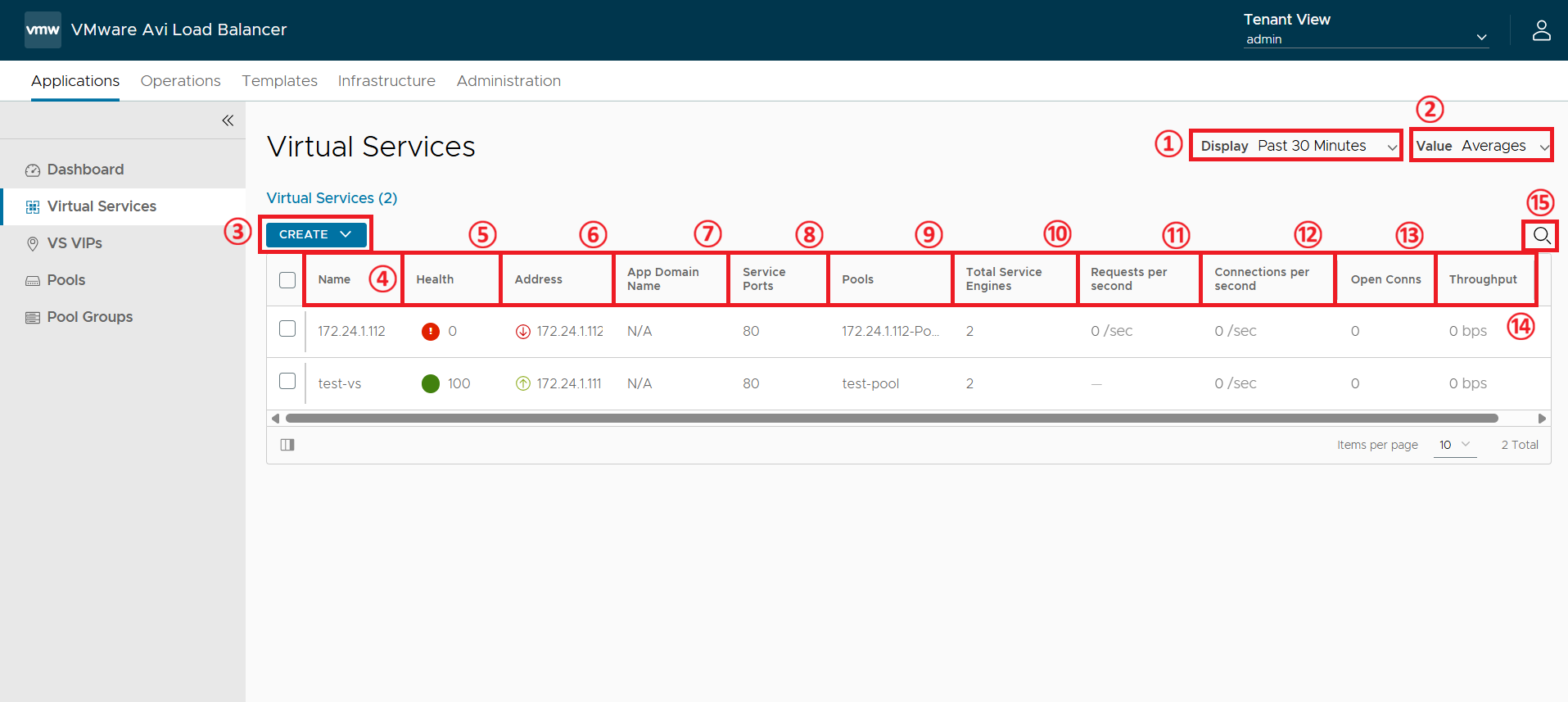This screenshot has width=1568, height=702.
Task: Open the test-vs virtual service
Action: 340,383
